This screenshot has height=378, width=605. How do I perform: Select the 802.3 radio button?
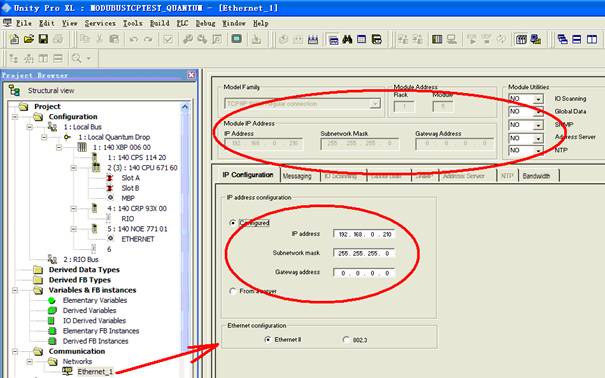346,339
